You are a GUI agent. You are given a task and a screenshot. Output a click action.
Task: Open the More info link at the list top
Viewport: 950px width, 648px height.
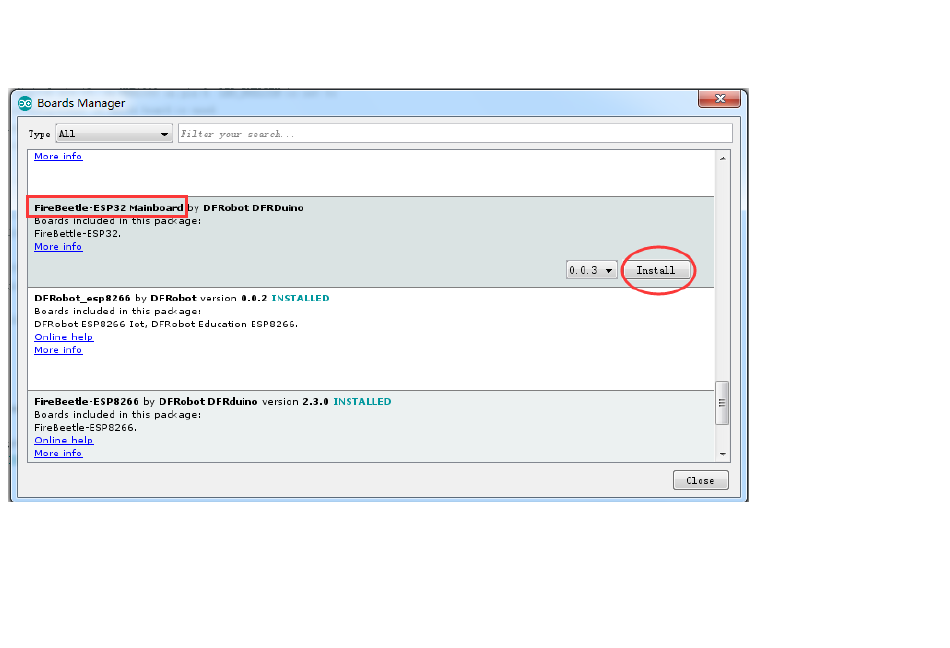tap(58, 156)
